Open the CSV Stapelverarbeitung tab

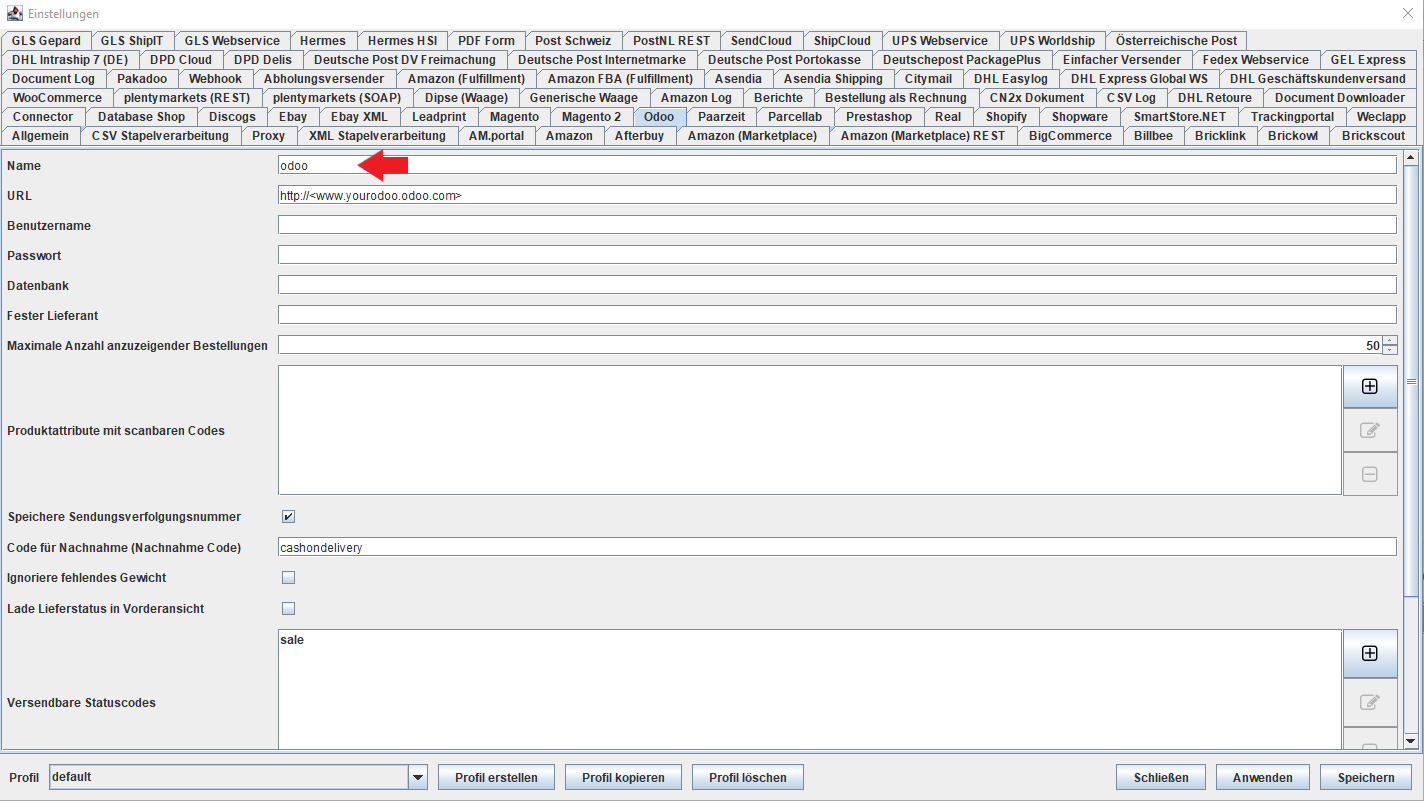[x=160, y=136]
